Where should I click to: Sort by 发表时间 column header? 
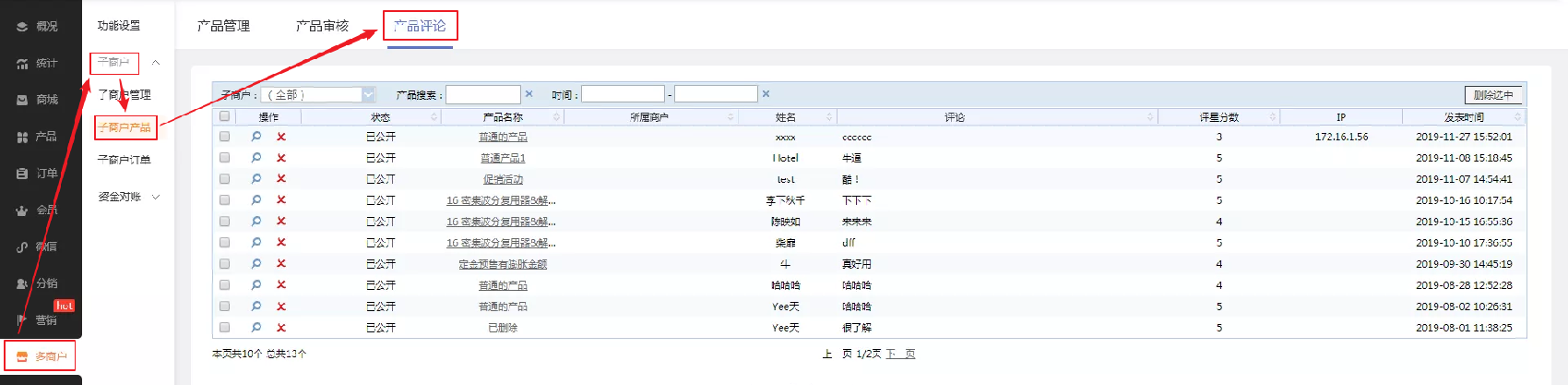pos(1464,117)
